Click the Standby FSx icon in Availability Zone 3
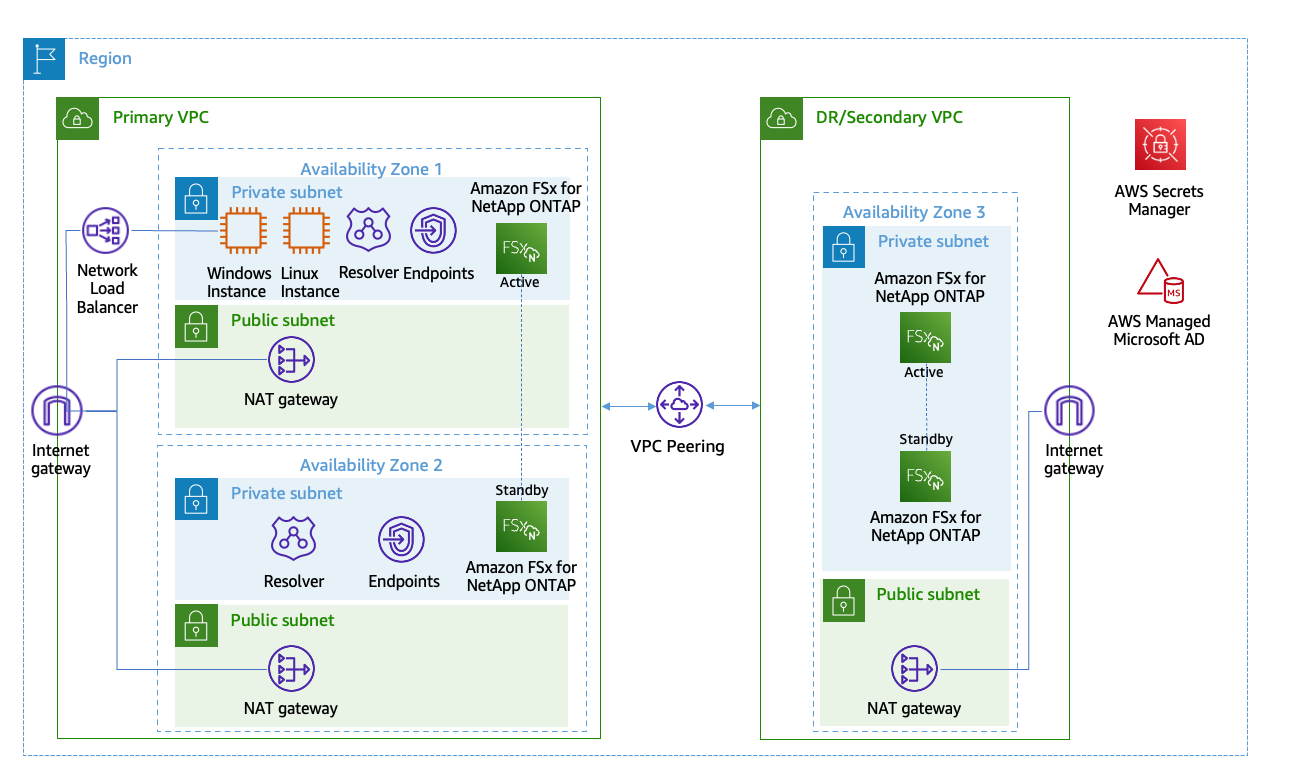 (x=925, y=476)
